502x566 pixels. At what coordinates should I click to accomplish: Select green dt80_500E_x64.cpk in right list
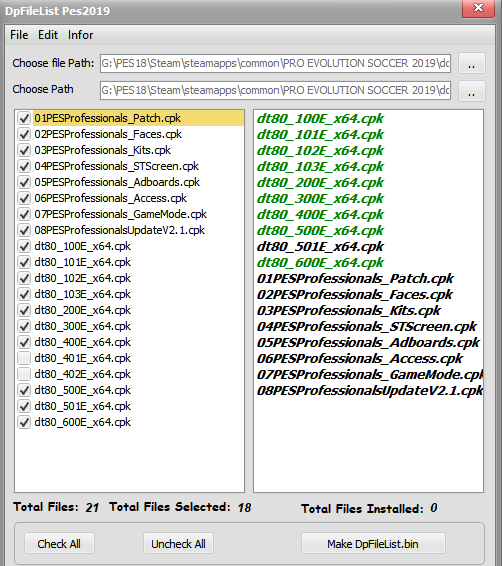click(x=320, y=231)
